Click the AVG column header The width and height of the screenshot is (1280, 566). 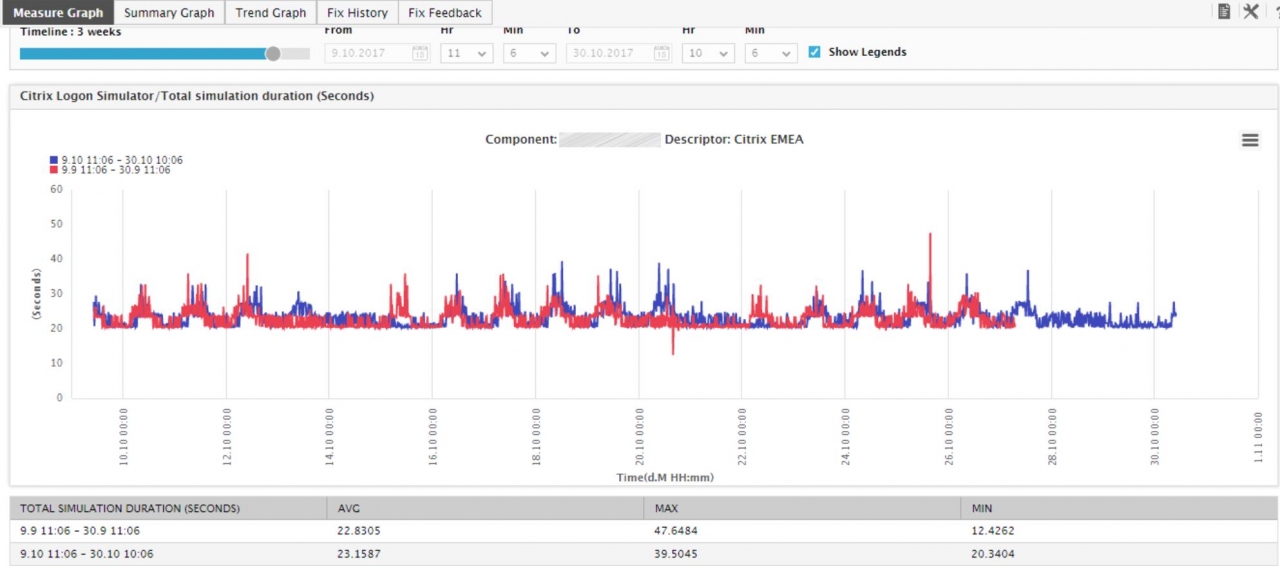(x=484, y=508)
